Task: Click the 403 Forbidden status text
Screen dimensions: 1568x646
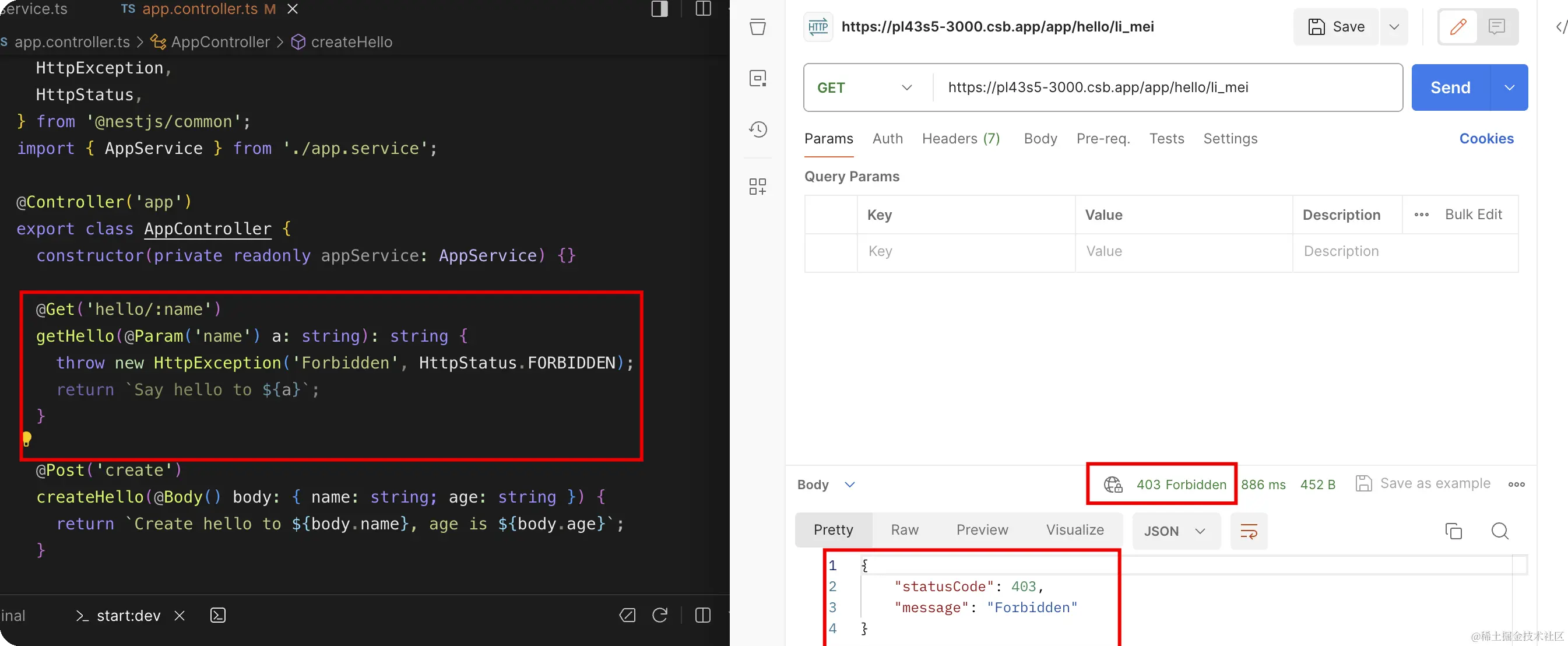Action: tap(1181, 484)
